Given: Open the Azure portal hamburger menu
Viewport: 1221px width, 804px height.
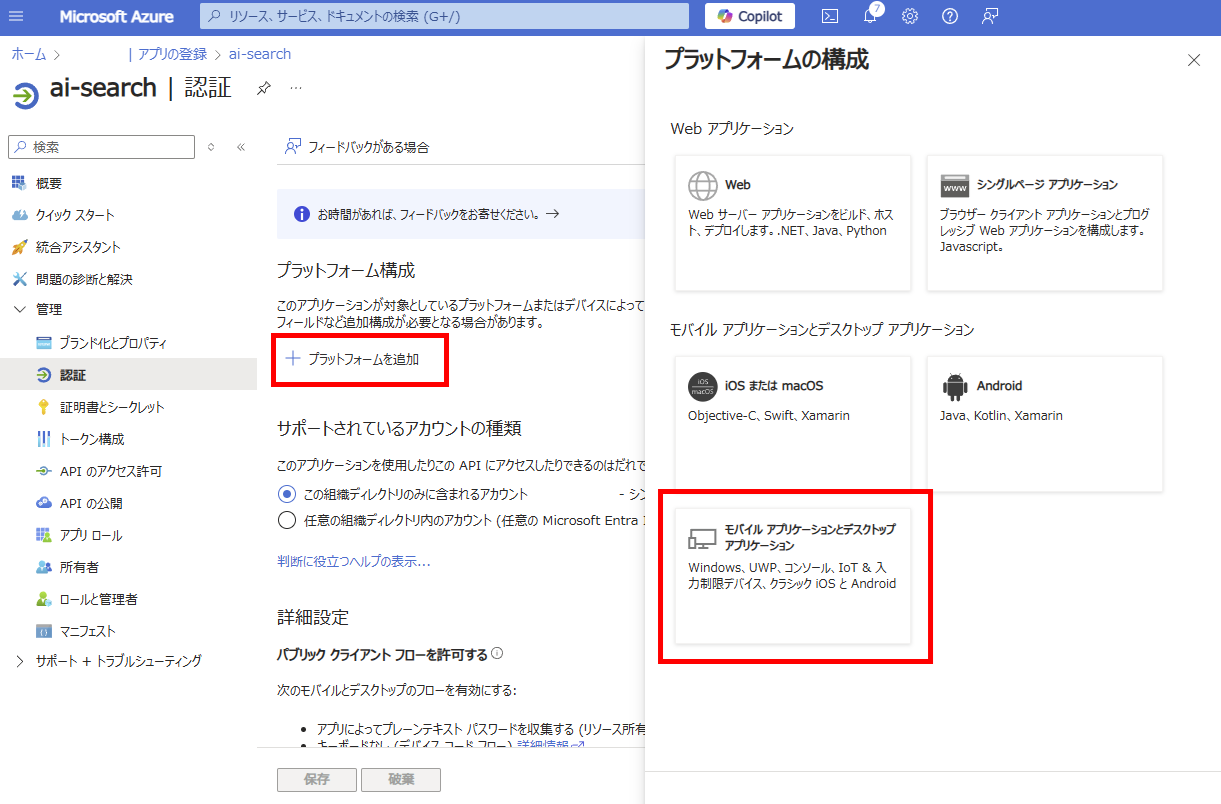Looking at the screenshot, I should click(15, 15).
